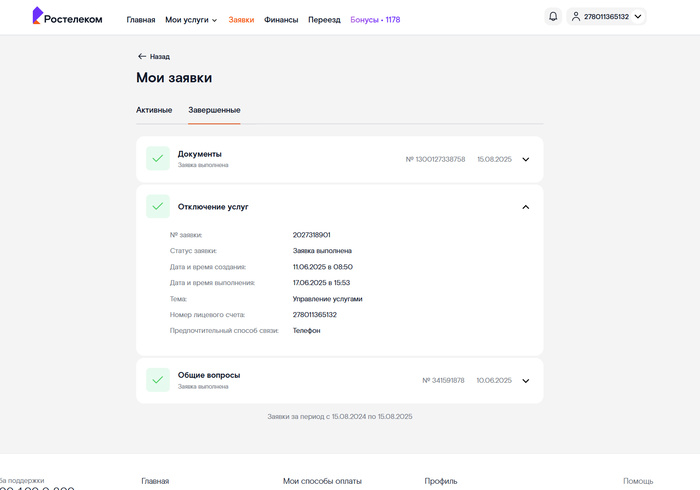Go to Главная in the top navigation
Image resolution: width=700 pixels, height=490 pixels.
point(141,20)
